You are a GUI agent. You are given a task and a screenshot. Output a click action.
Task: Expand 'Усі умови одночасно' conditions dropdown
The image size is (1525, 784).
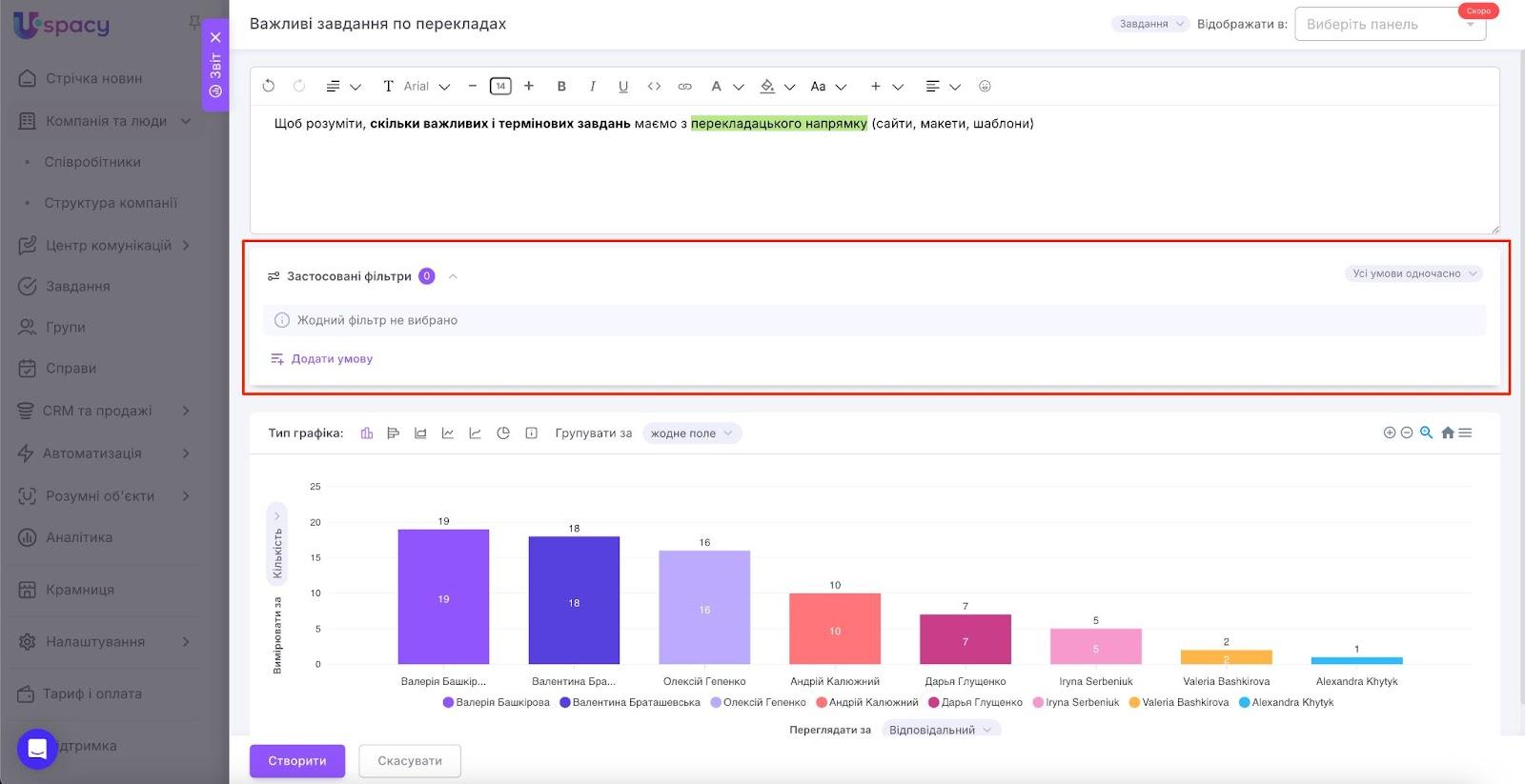coord(1413,273)
